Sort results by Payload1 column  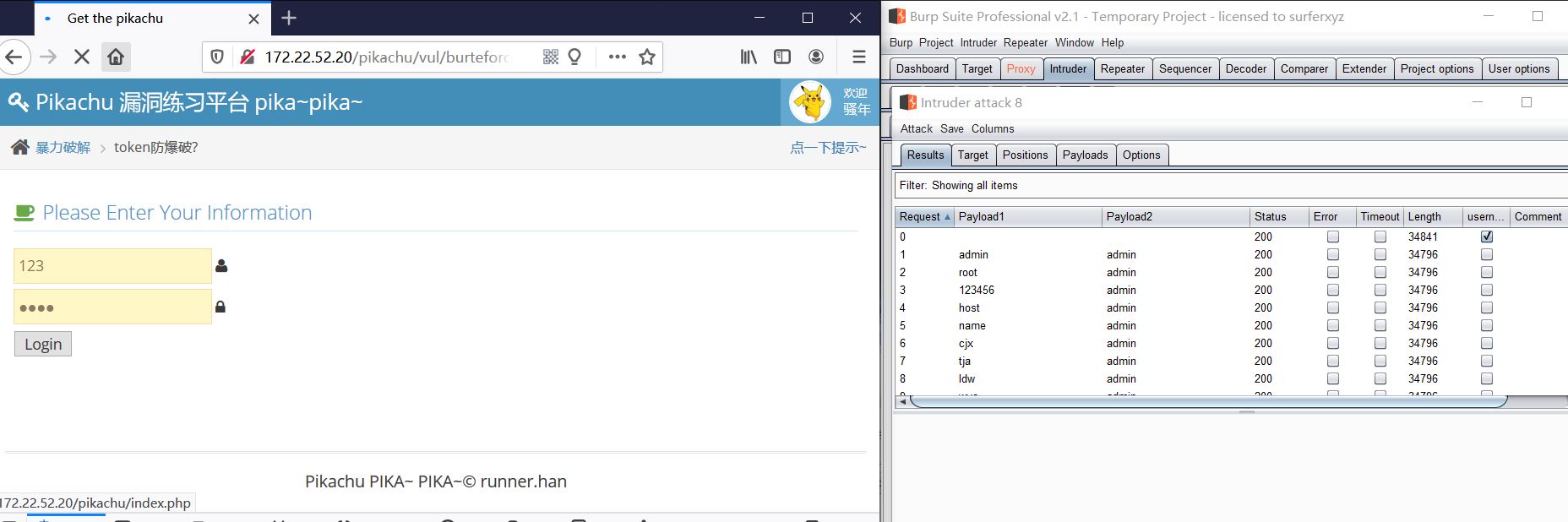(x=1028, y=216)
